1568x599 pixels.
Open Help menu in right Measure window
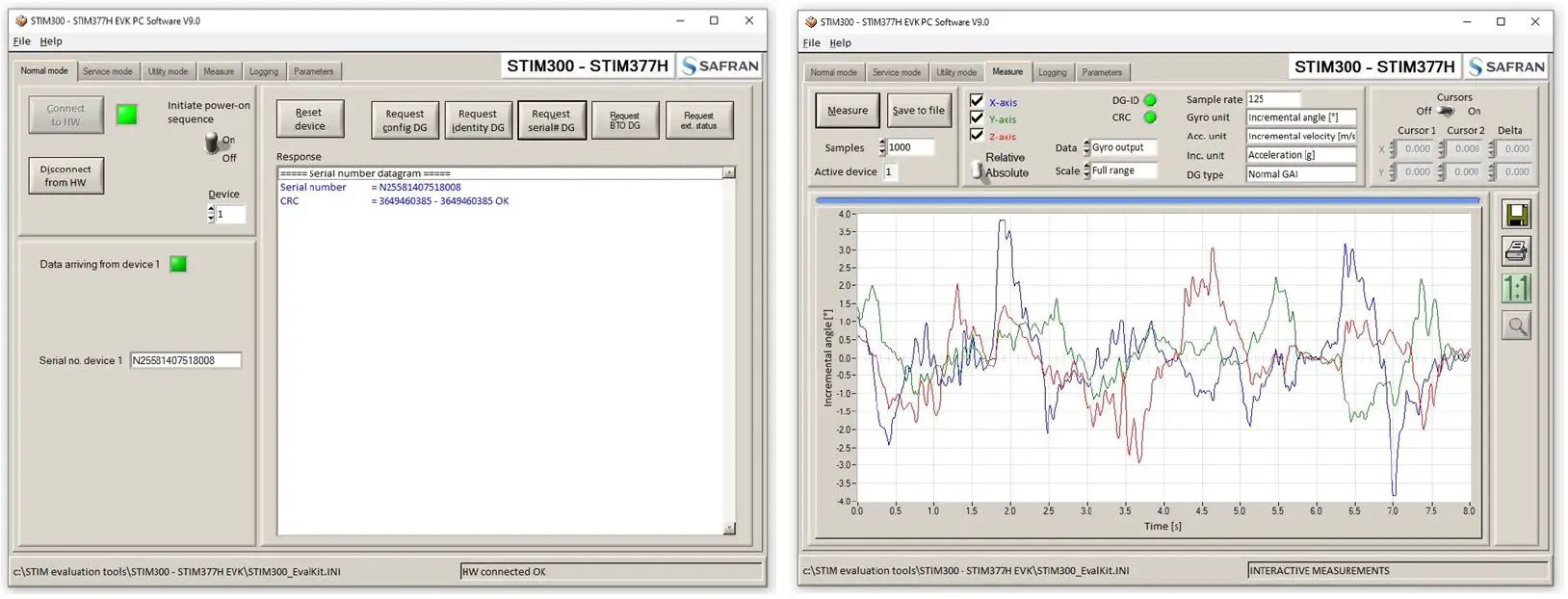[841, 43]
